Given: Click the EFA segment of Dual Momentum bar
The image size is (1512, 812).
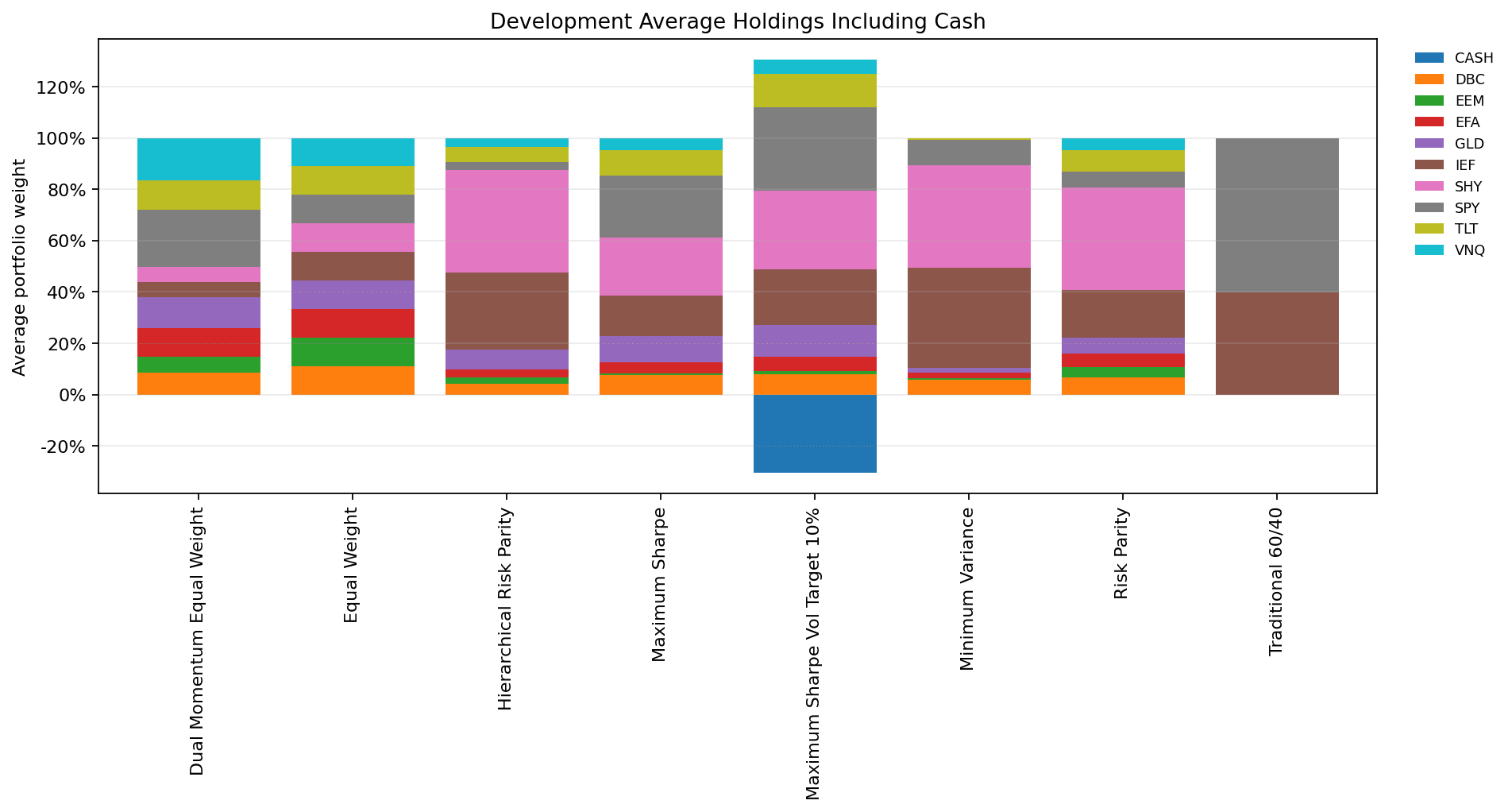Looking at the screenshot, I should pos(199,342).
